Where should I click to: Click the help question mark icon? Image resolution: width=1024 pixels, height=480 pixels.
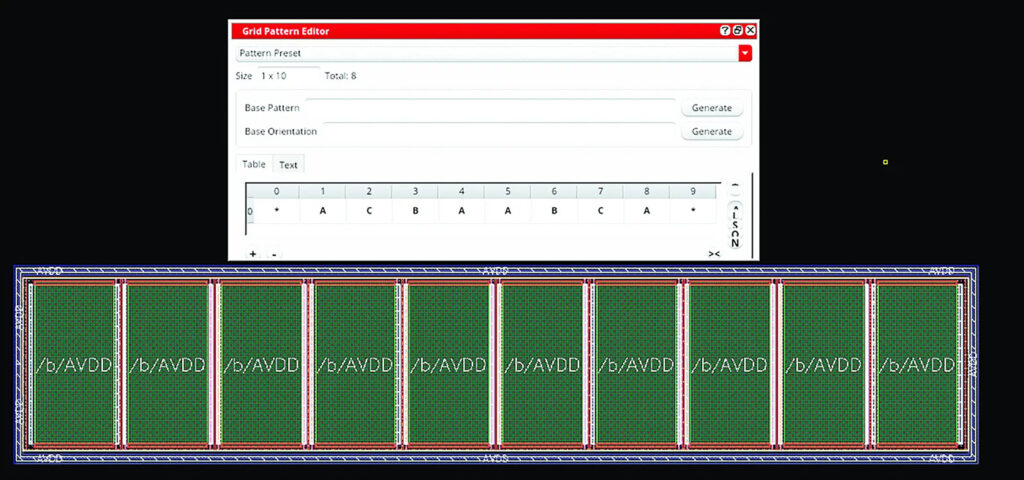[725, 31]
